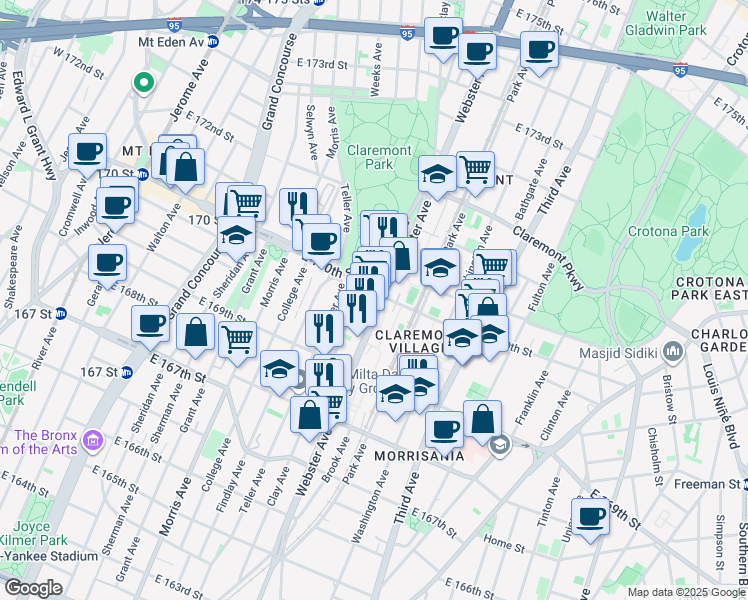This screenshot has height=600, width=748.
Task: Click the front graduation cap marker below Milta label
Action: (395, 394)
